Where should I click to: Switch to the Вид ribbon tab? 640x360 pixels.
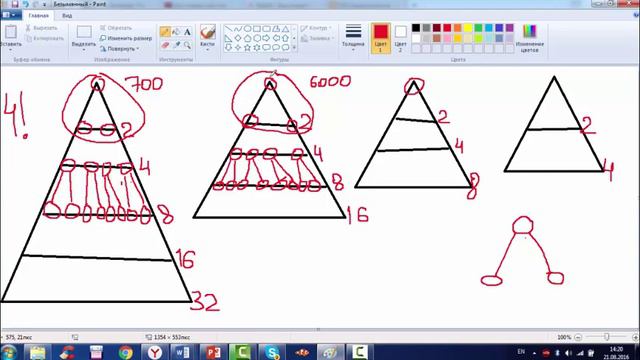coord(67,16)
